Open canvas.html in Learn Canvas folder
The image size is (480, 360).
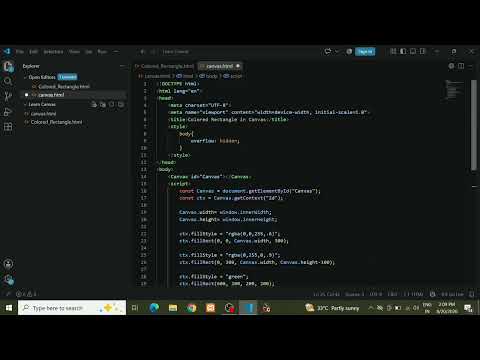43,114
